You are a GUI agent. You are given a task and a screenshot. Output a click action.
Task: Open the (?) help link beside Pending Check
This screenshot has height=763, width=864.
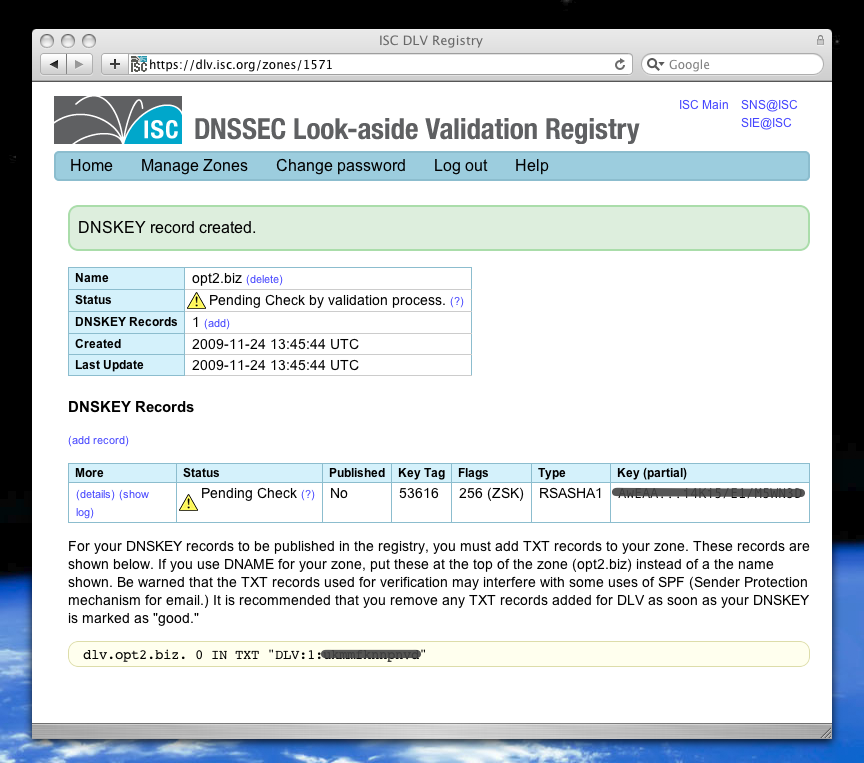[x=307, y=494]
